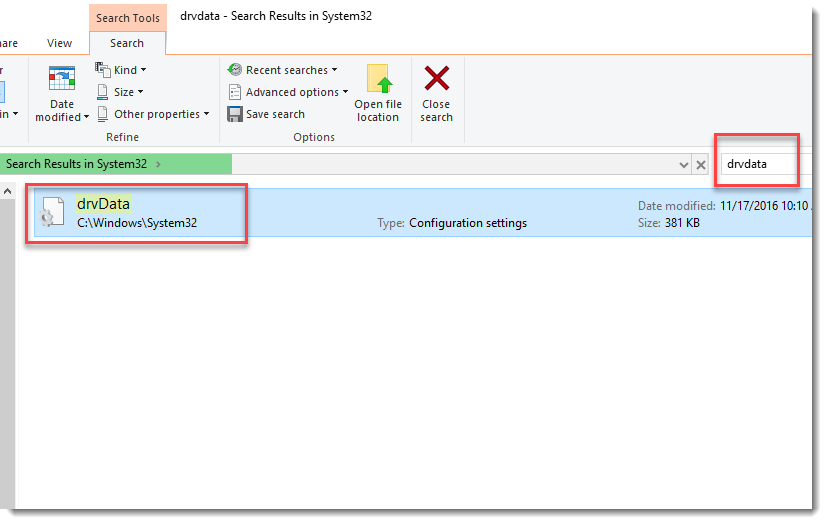Select the Search ribbon tab
This screenshot has height=524, width=827.
(127, 43)
